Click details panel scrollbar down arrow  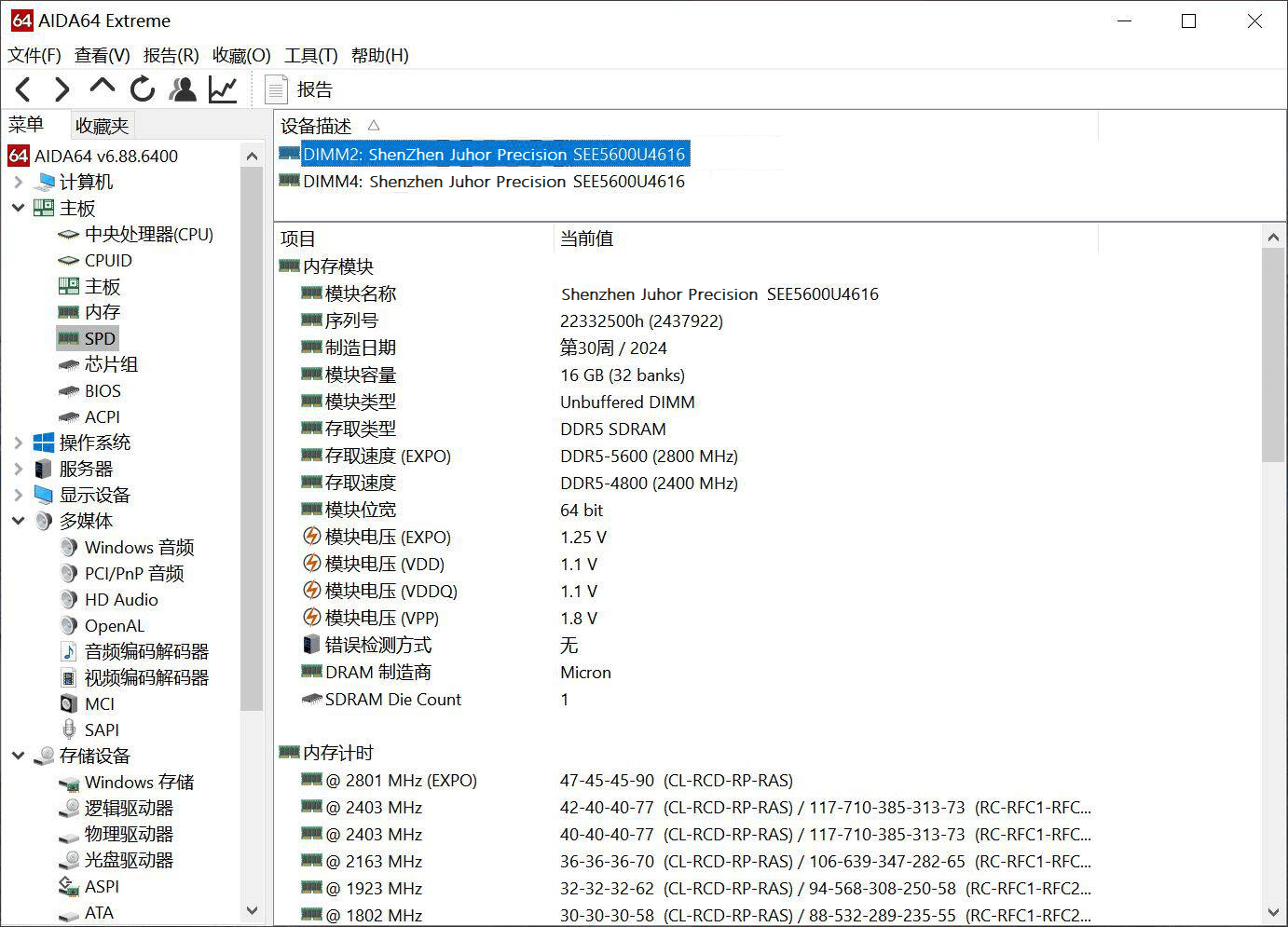pyautogui.click(x=1274, y=912)
